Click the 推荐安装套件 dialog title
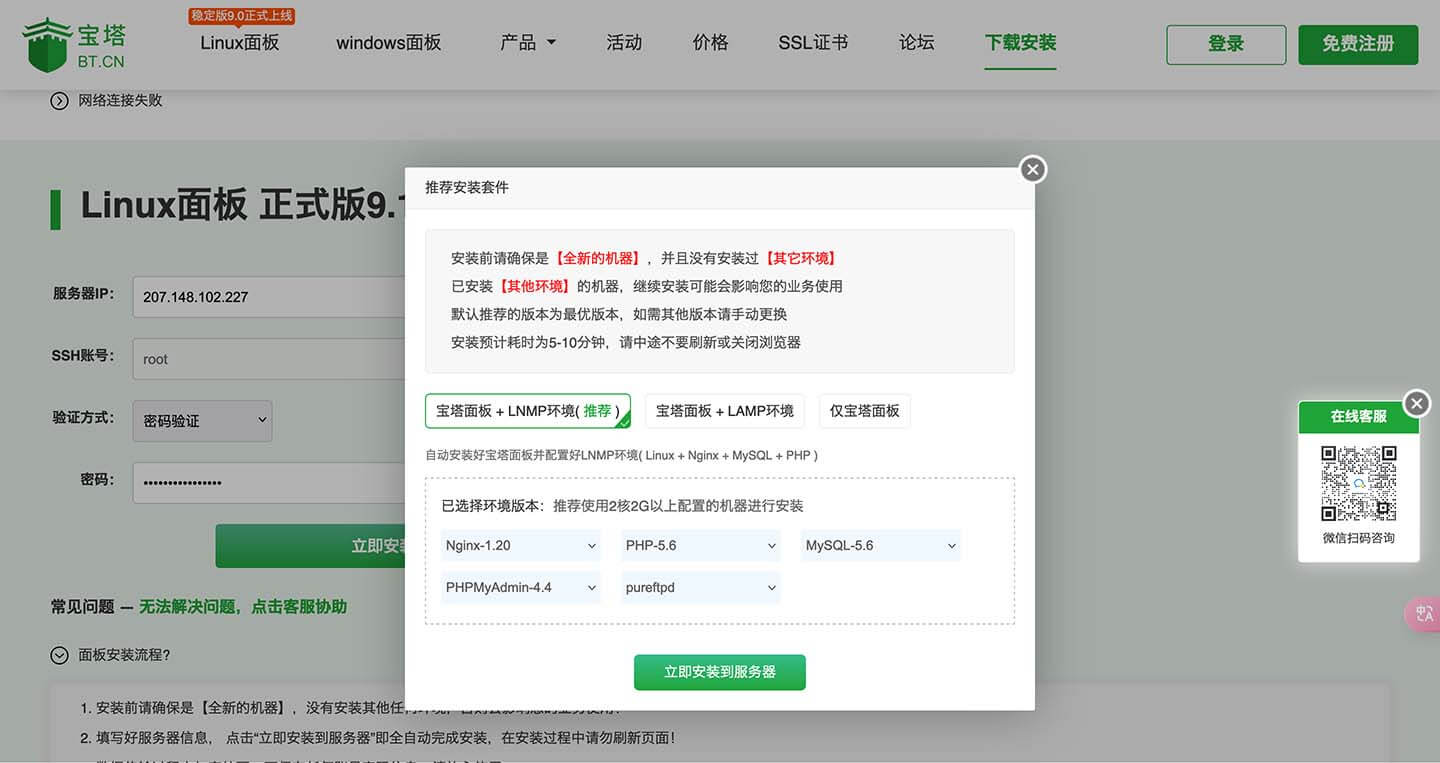This screenshot has height=763, width=1440. tap(467, 188)
